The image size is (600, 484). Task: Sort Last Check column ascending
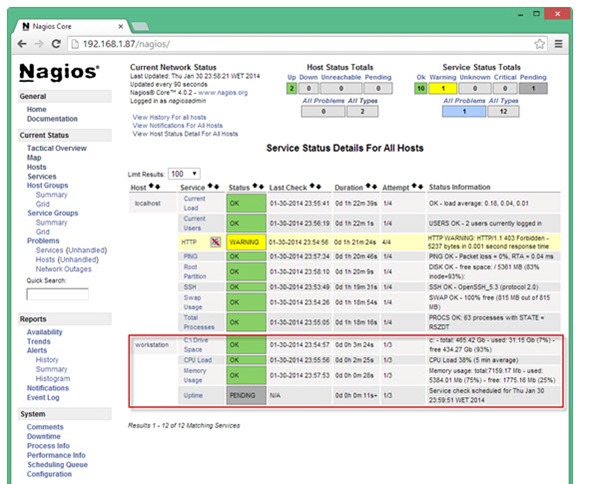pos(312,186)
